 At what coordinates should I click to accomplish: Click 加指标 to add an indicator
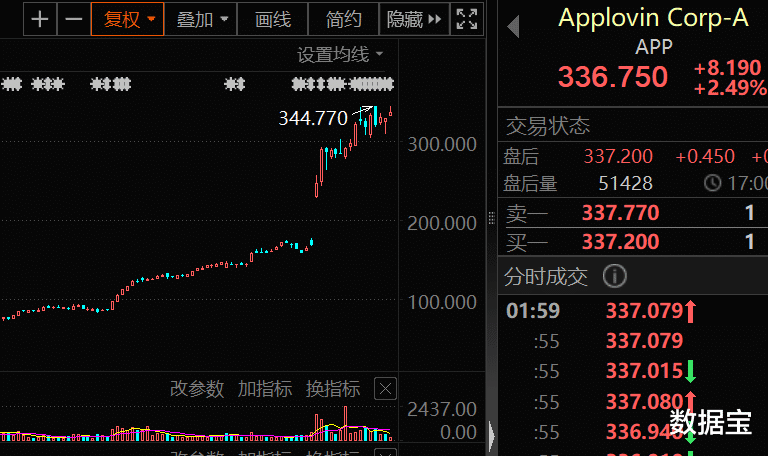tap(264, 389)
